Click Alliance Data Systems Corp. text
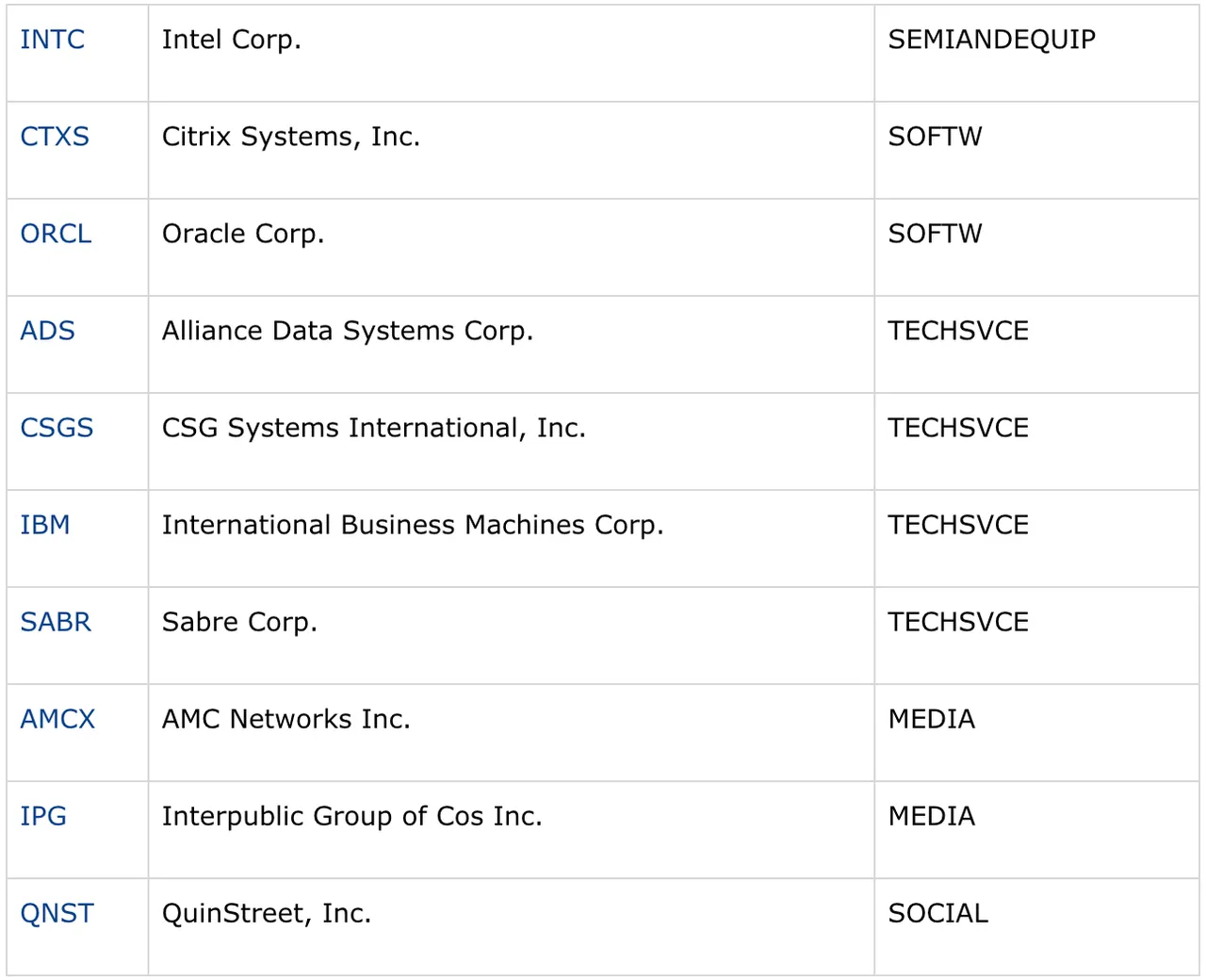 (348, 331)
